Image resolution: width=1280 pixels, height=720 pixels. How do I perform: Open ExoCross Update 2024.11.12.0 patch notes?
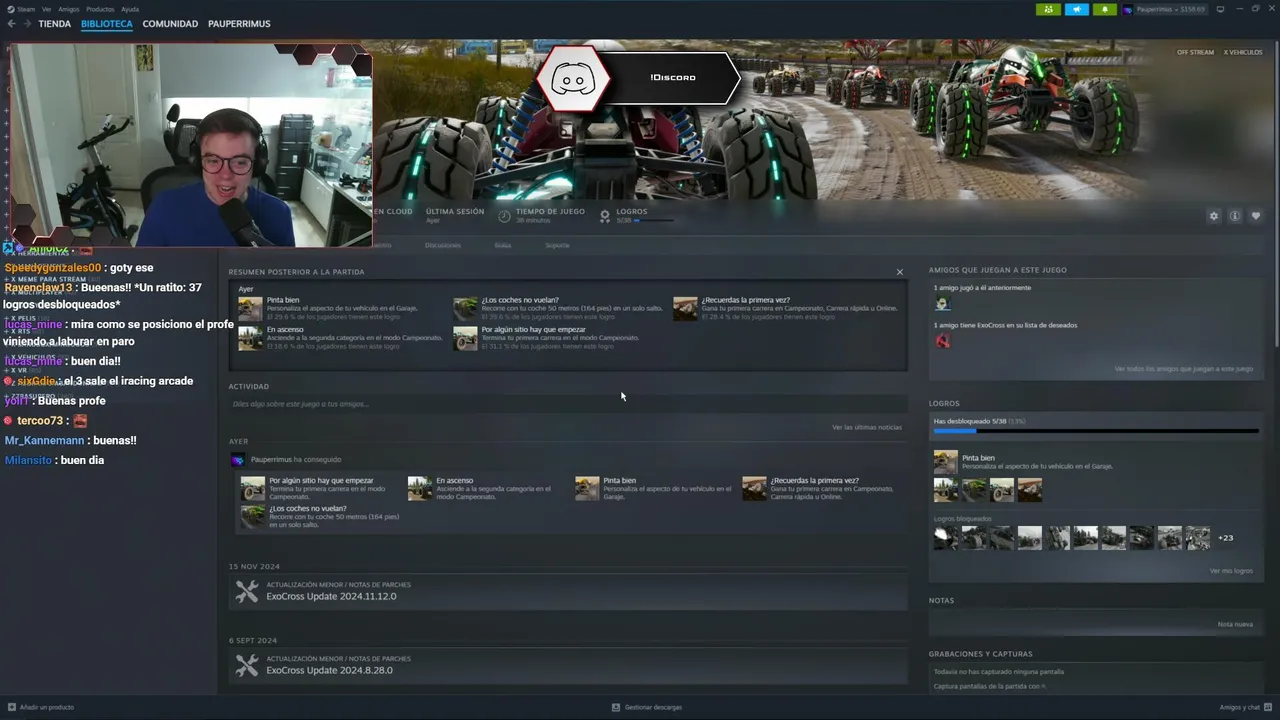[x=567, y=592]
